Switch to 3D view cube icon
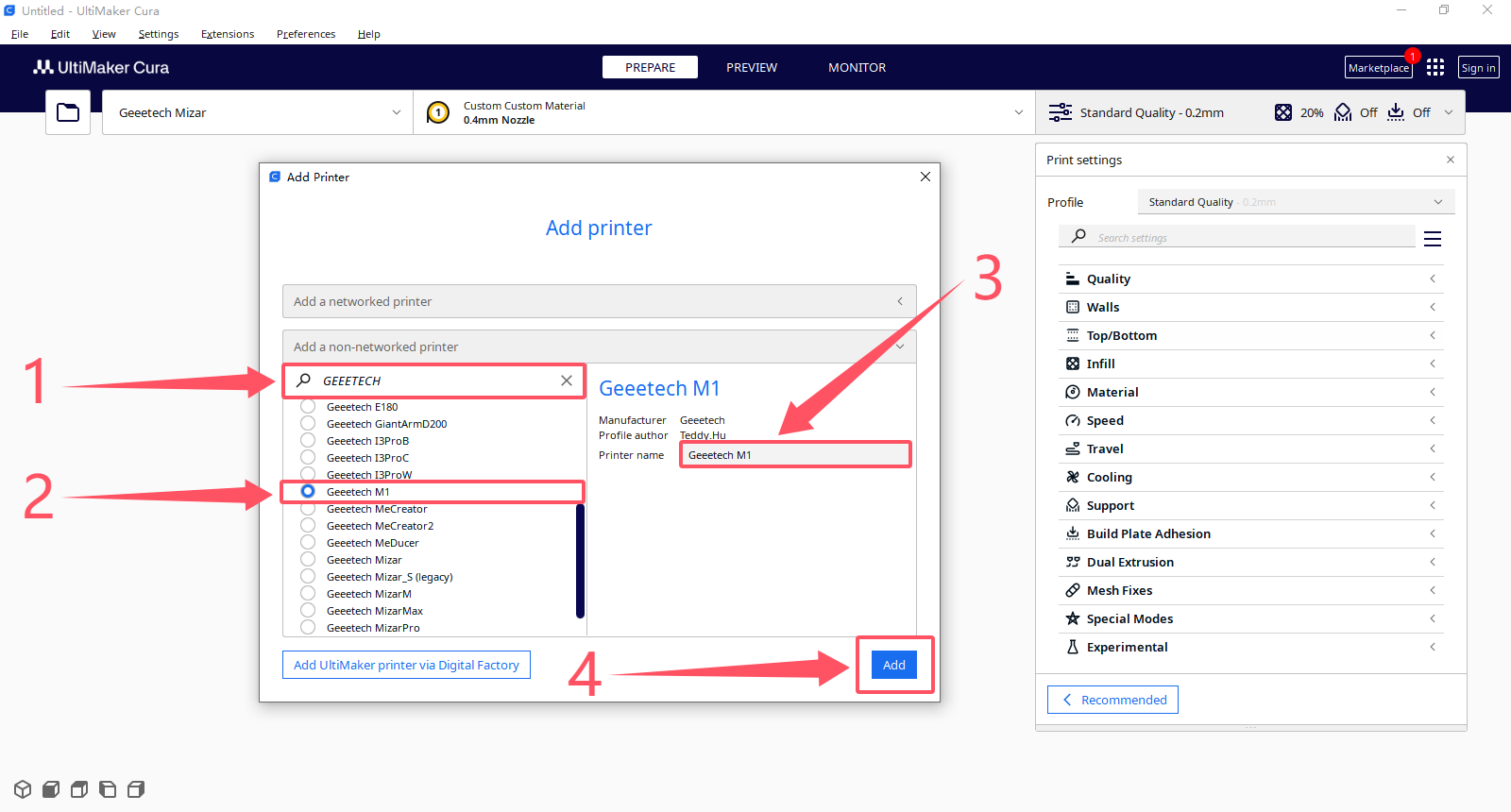 pos(23,789)
